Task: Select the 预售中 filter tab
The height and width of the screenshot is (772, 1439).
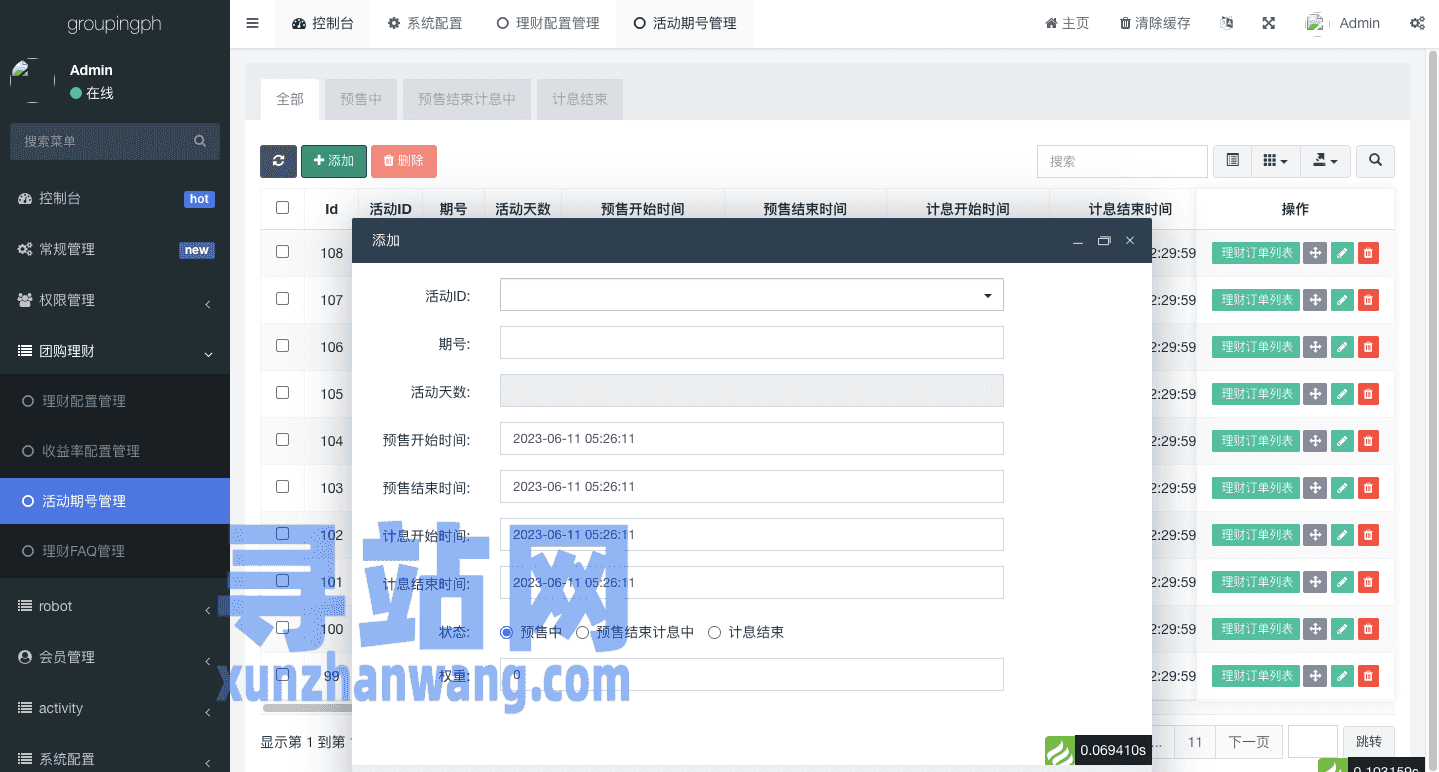Action: 360,99
